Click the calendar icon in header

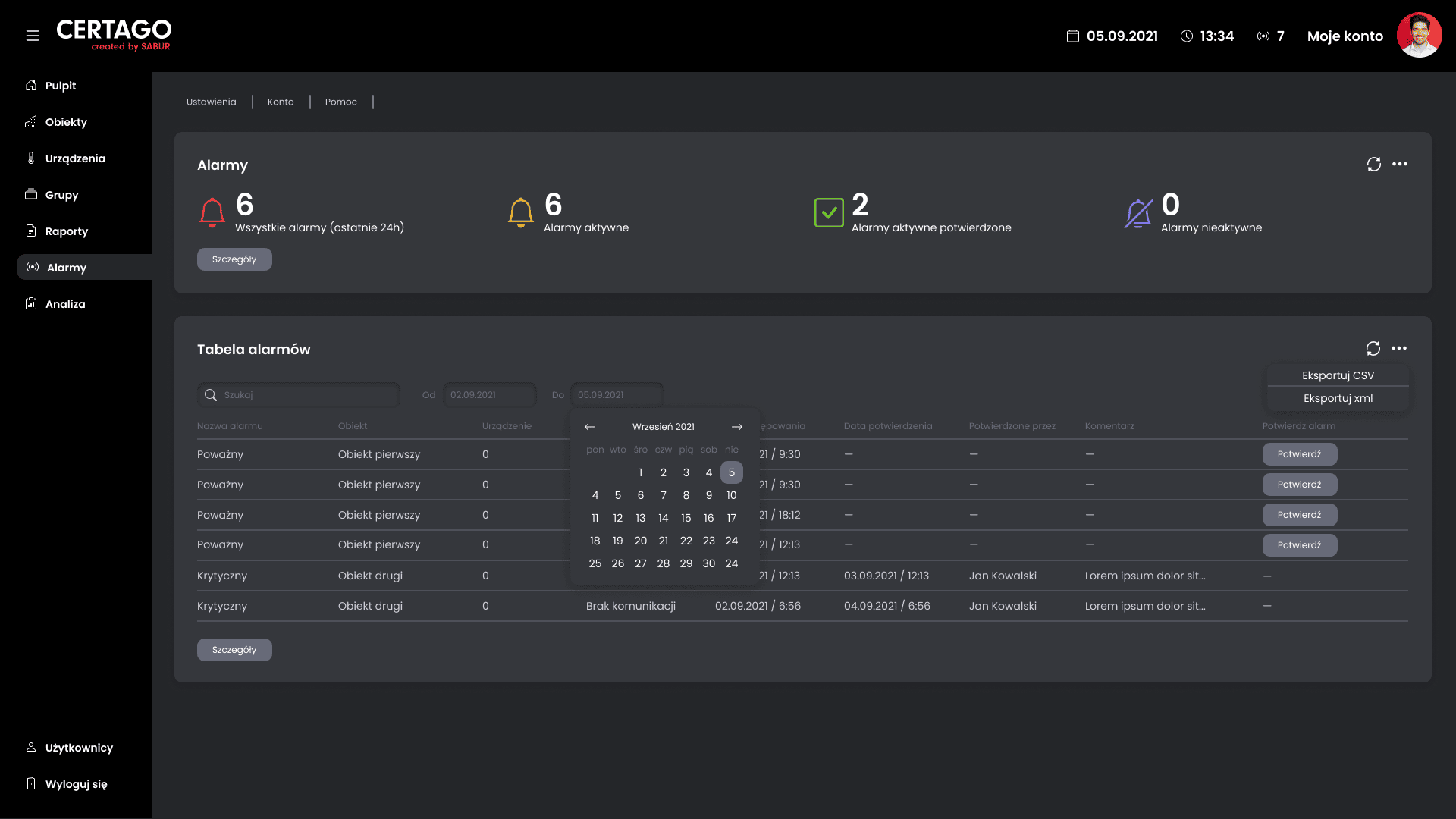(x=1072, y=36)
